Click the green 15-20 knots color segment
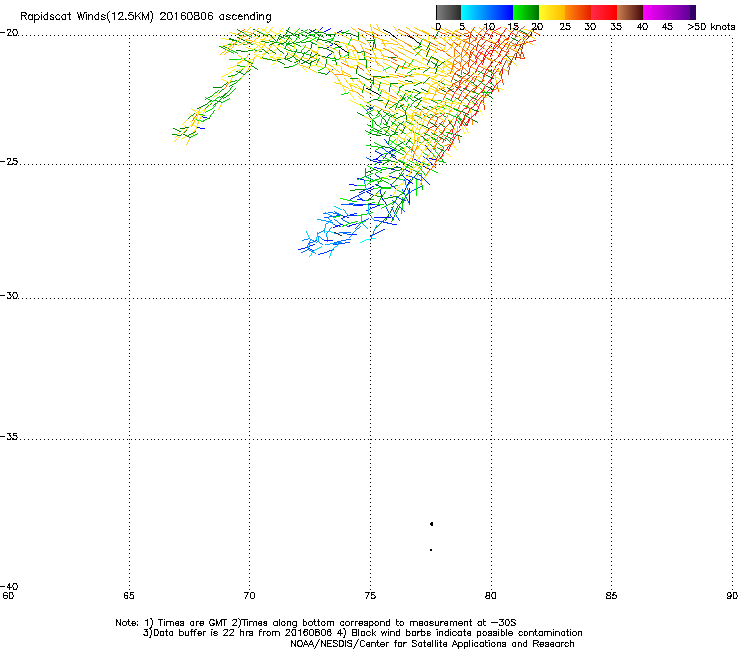 [526, 12]
